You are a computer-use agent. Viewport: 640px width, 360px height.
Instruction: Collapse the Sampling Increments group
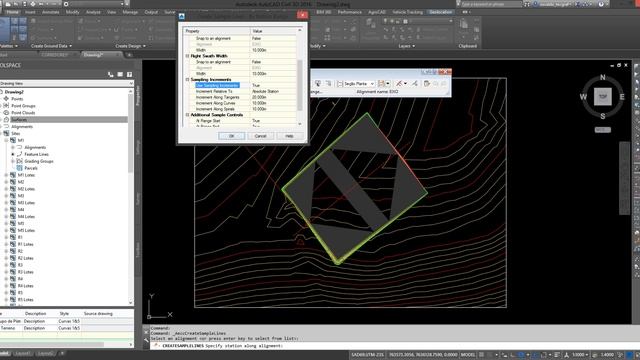187,80
